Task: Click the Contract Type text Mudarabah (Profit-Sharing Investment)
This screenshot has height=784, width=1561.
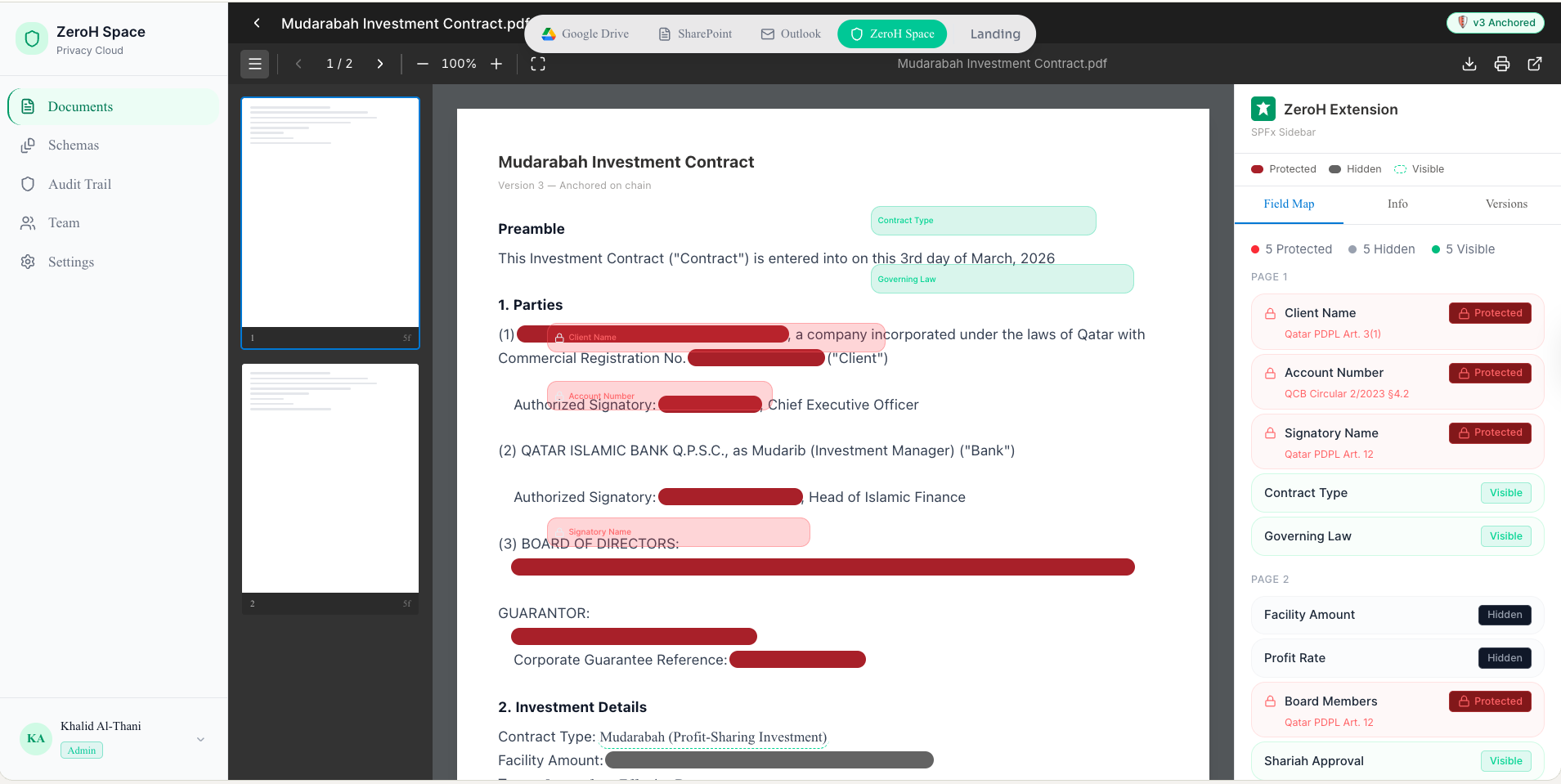Action: pyautogui.click(x=713, y=737)
